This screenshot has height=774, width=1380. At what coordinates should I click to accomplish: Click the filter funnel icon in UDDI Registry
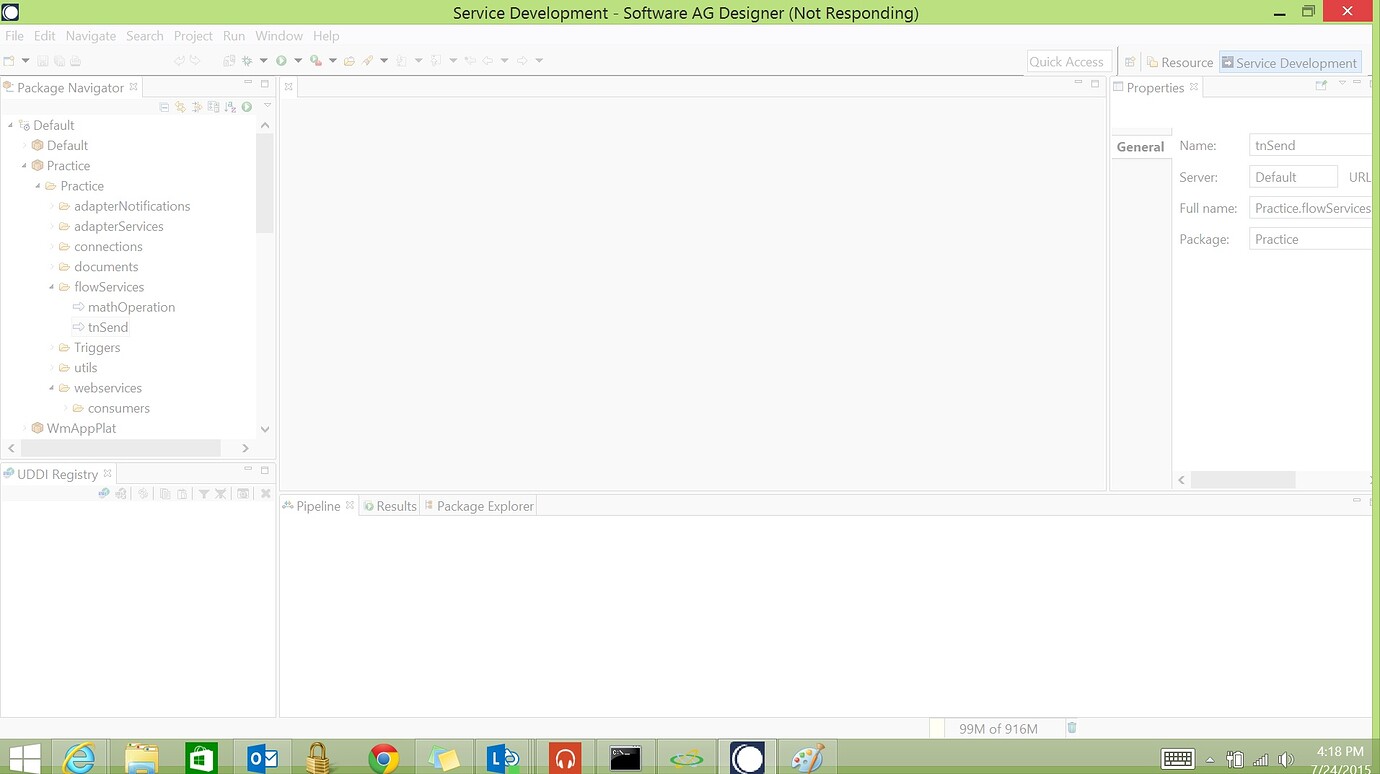pos(203,494)
